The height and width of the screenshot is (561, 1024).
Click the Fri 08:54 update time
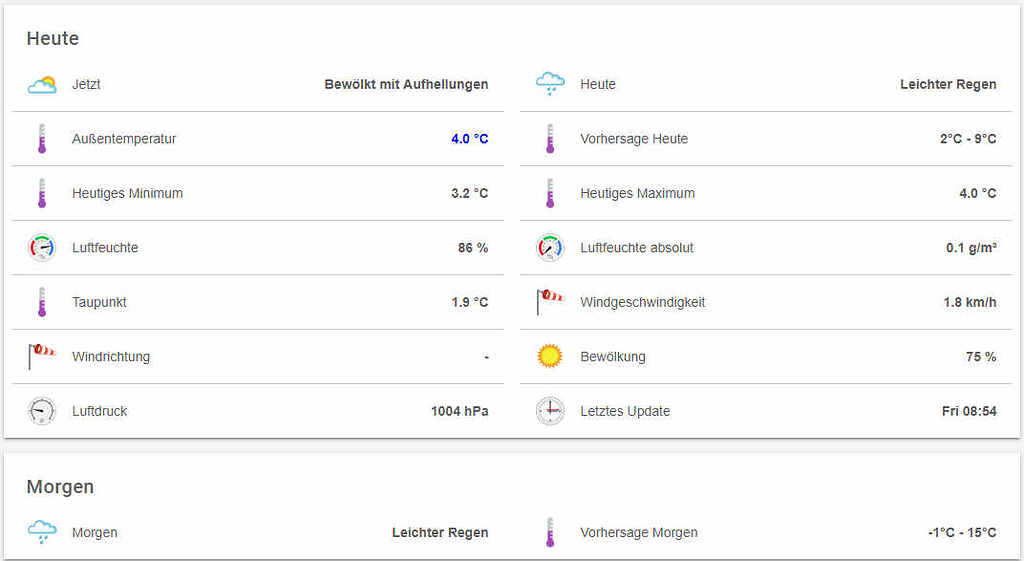pos(968,411)
